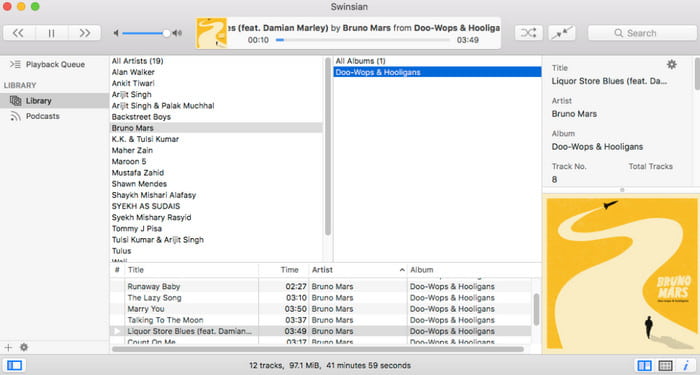The width and height of the screenshot is (700, 375).
Task: Select artist Maher Zain
Action: point(216,150)
